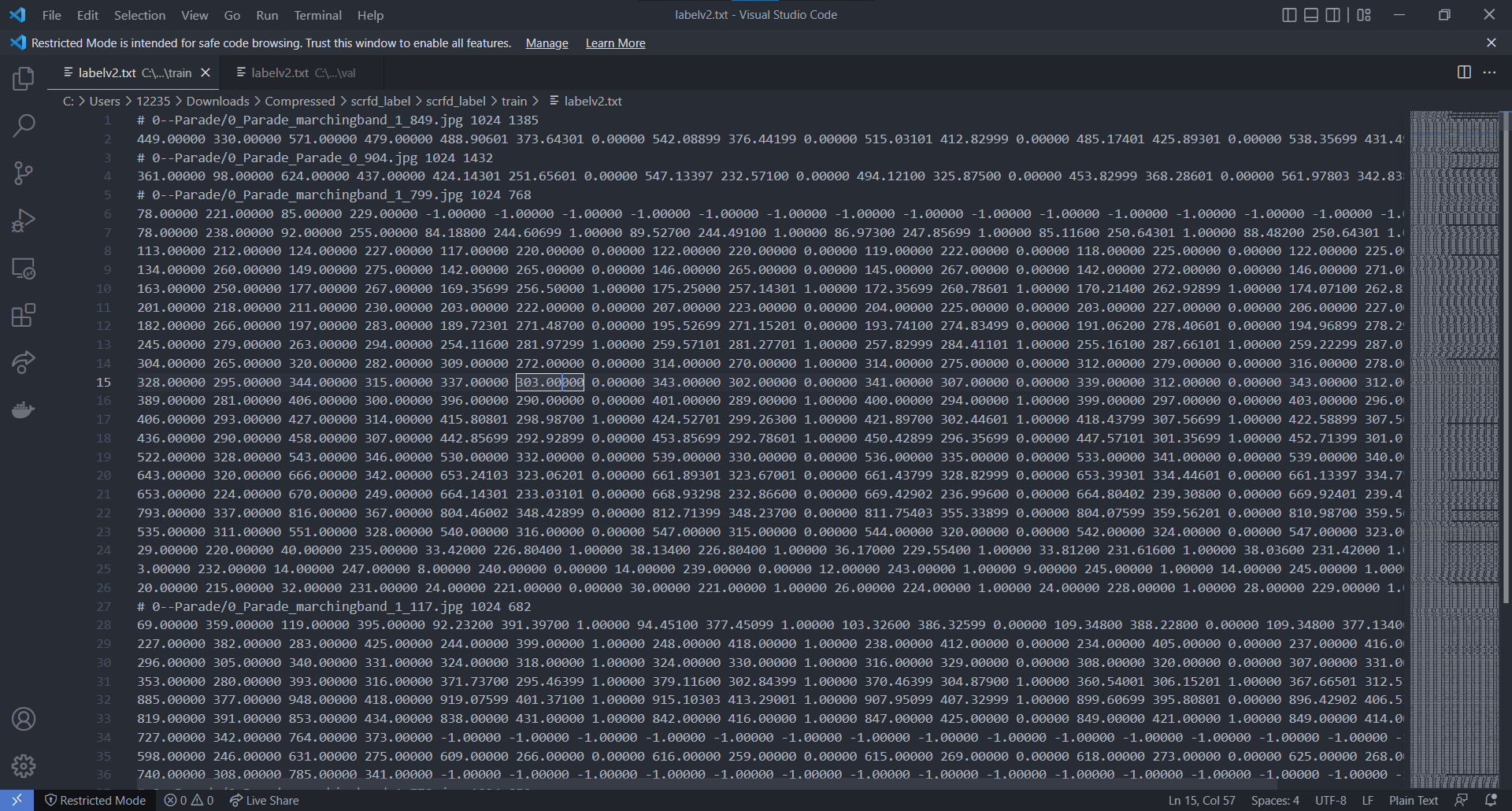
Task: Select the labelv2.txt train tab
Action: pos(135,72)
